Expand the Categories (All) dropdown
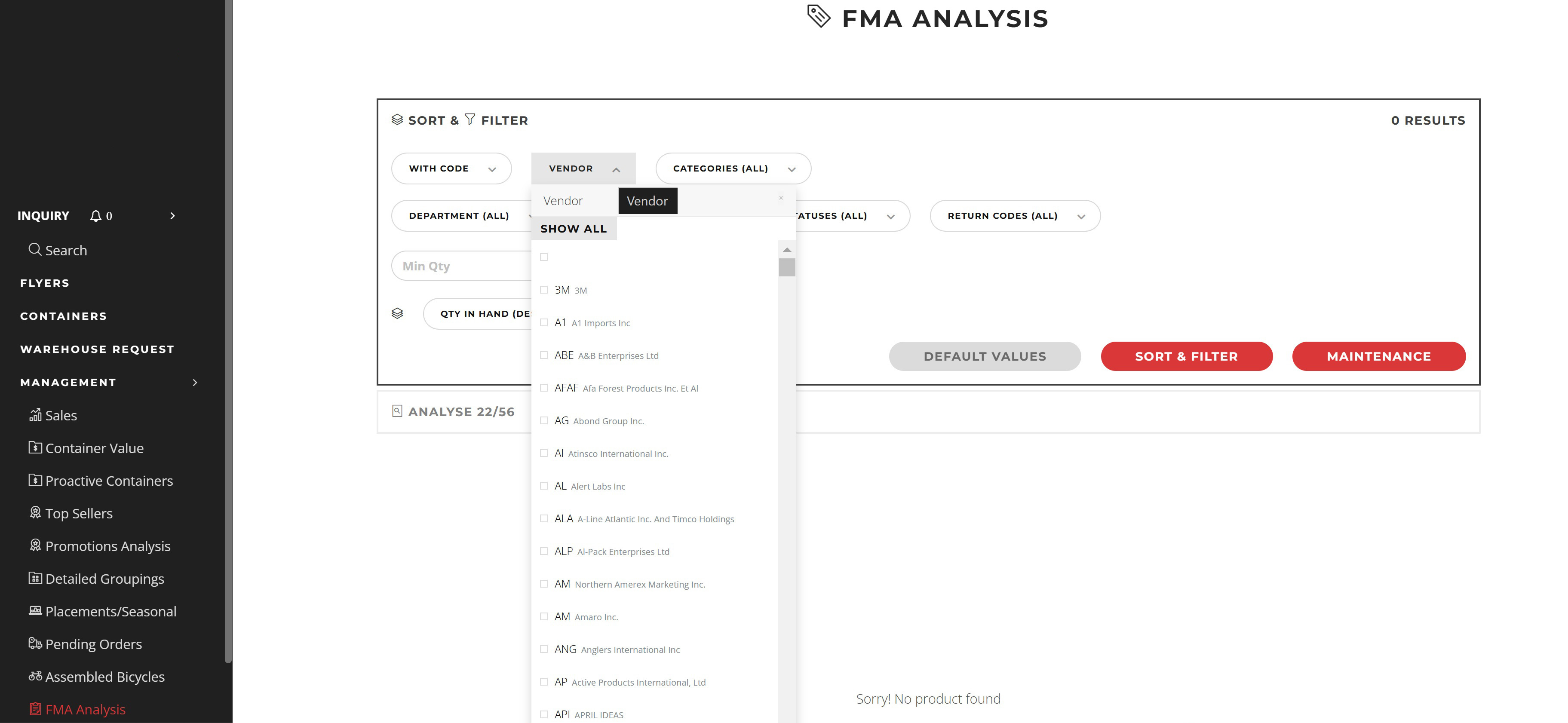Screen dimensions: 1568x723 coord(733,168)
